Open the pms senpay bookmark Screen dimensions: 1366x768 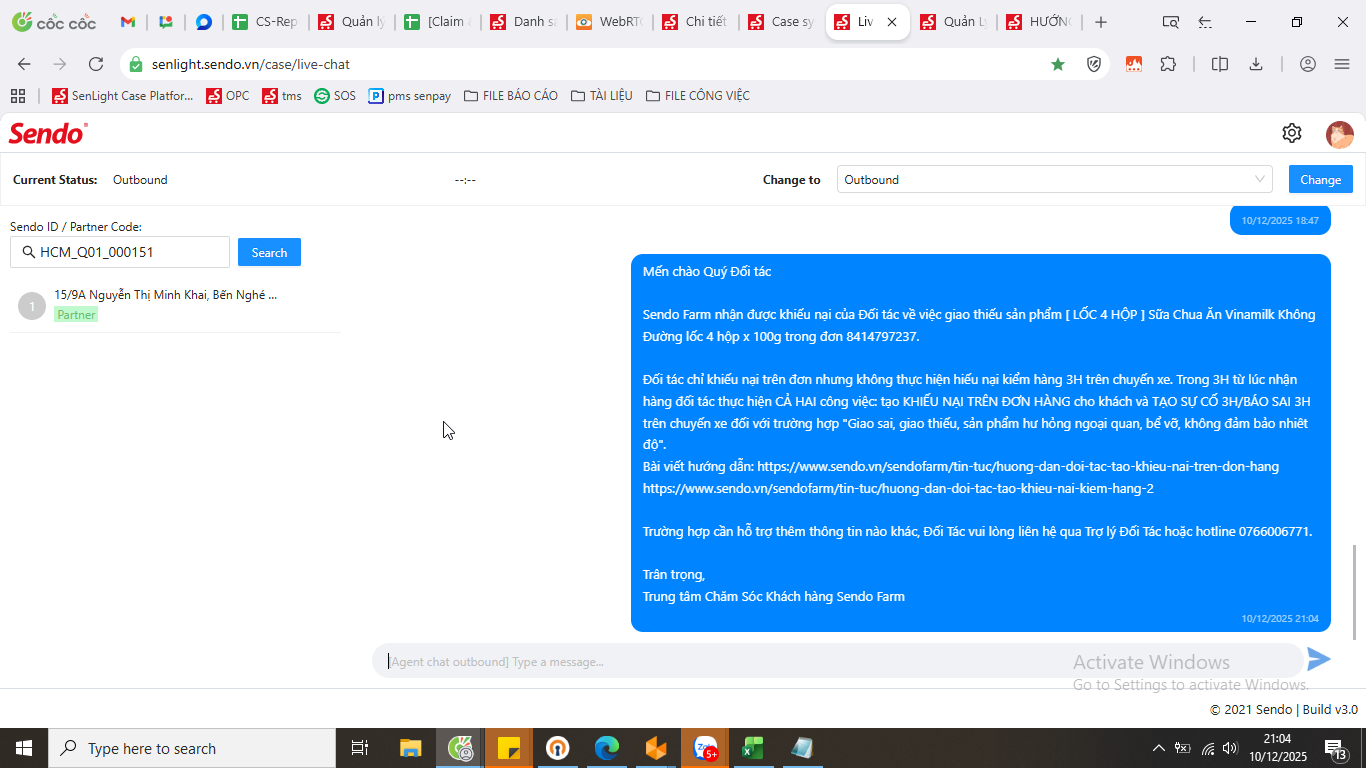(410, 96)
